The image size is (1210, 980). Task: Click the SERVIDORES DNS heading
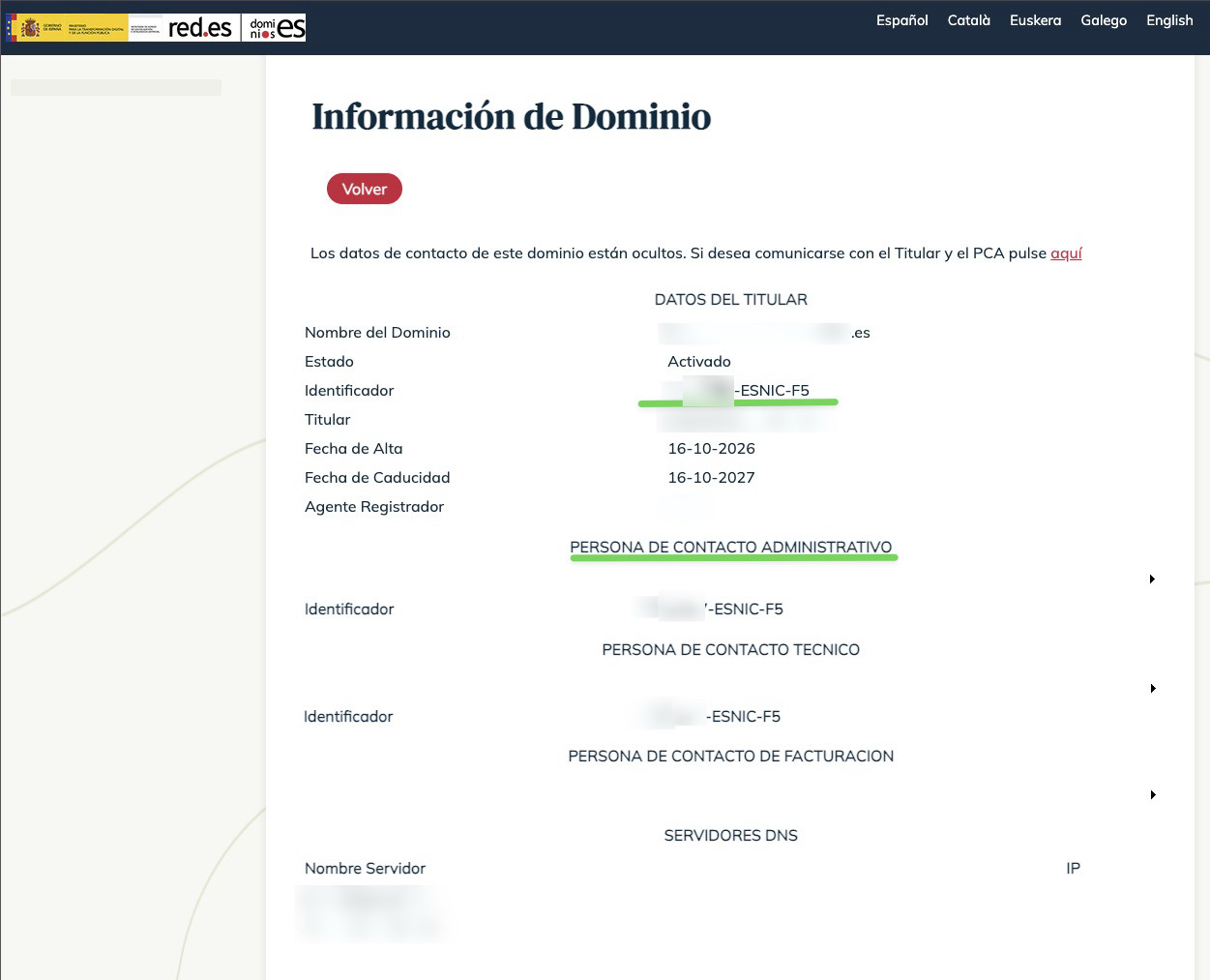coord(730,836)
